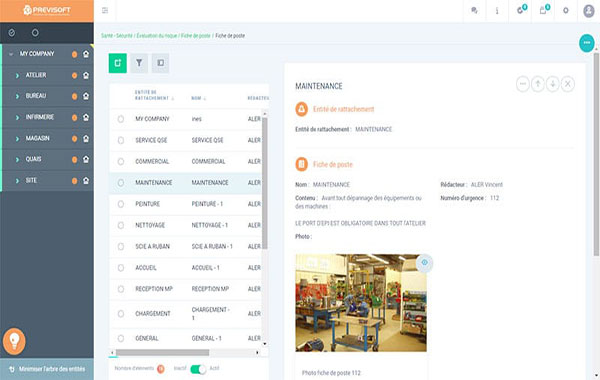Open the Évaluation du risque breadcrumb link
The width and height of the screenshot is (600, 380).
coord(157,36)
